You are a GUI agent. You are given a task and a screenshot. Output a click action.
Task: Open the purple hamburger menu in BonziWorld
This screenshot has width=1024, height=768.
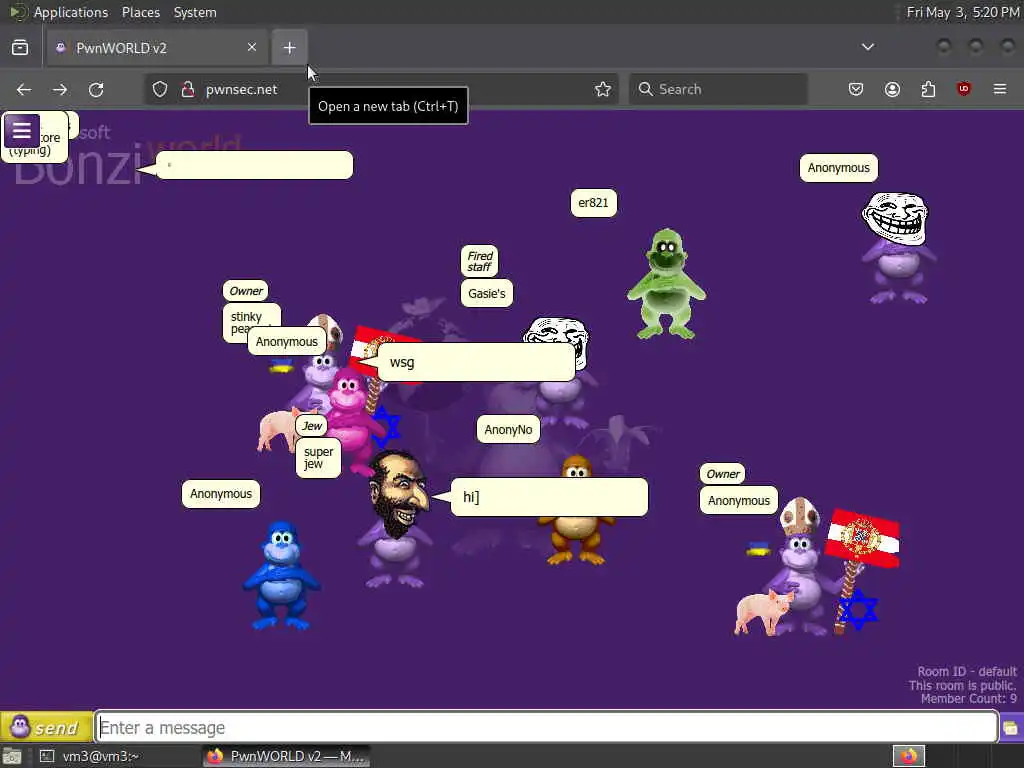(22, 131)
